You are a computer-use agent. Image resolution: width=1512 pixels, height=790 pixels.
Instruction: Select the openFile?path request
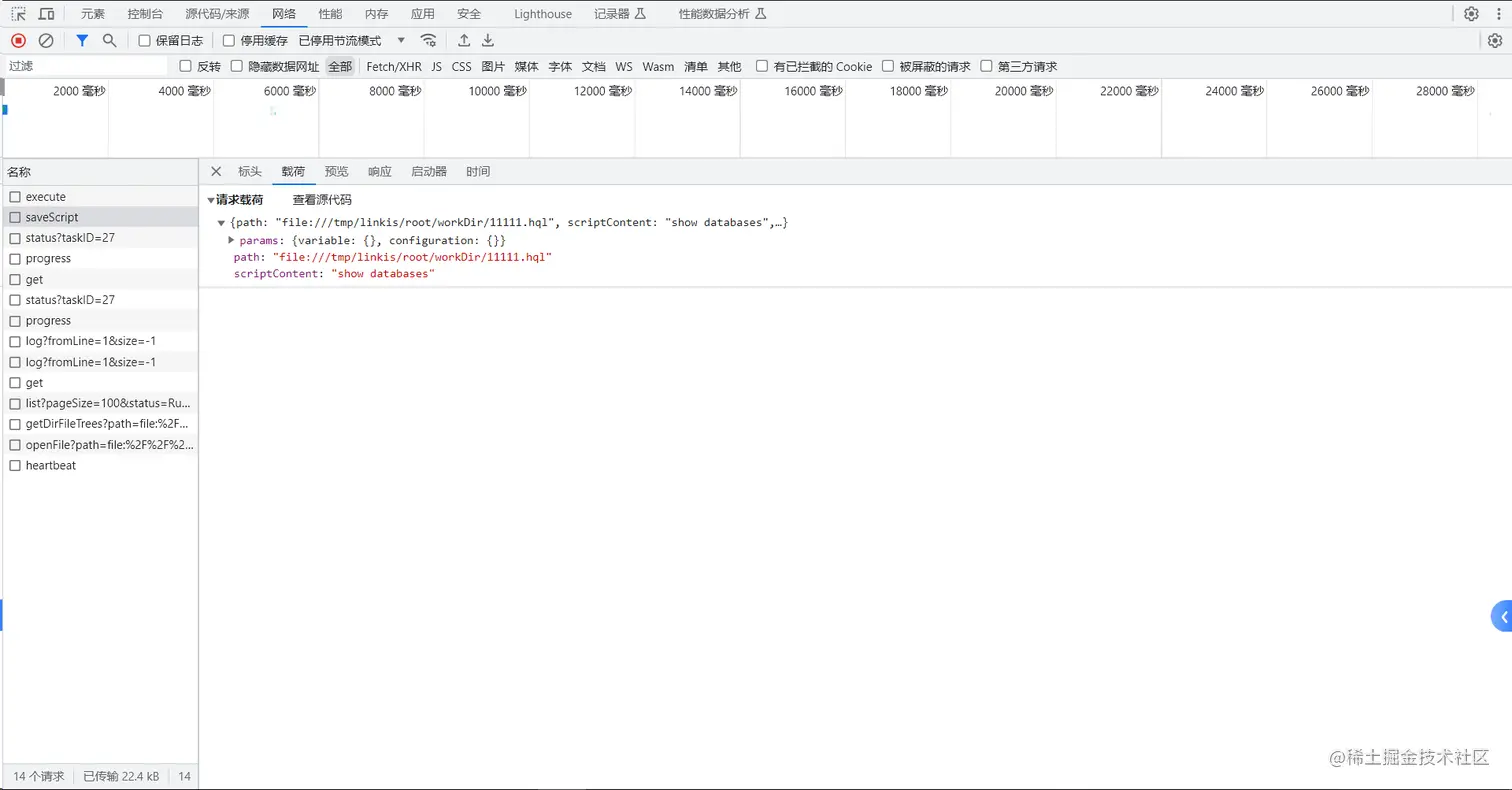100,445
